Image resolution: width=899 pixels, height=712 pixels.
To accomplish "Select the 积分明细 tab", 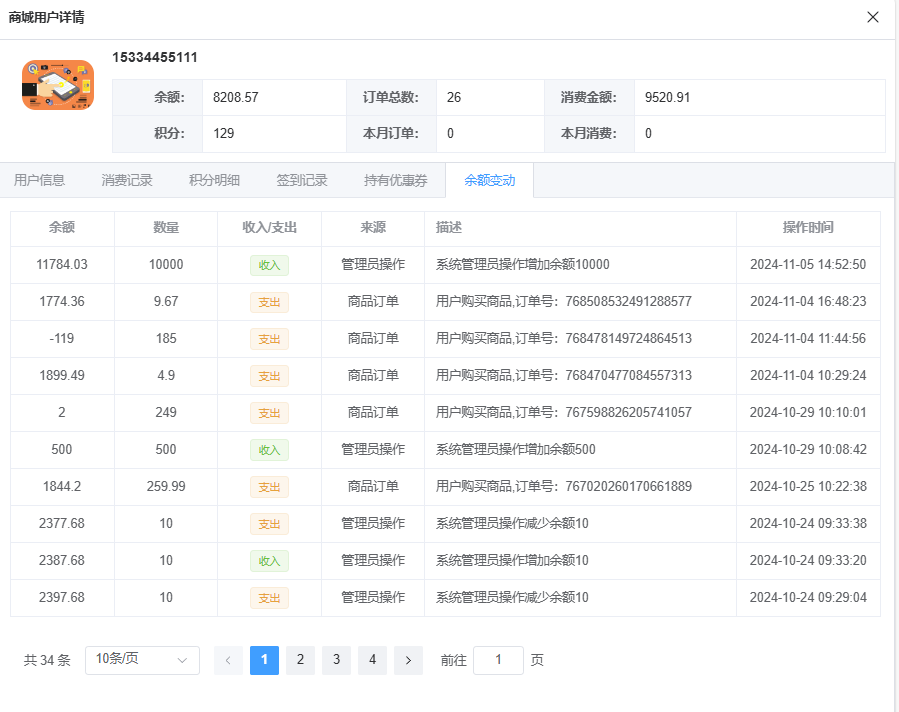I will (x=214, y=181).
